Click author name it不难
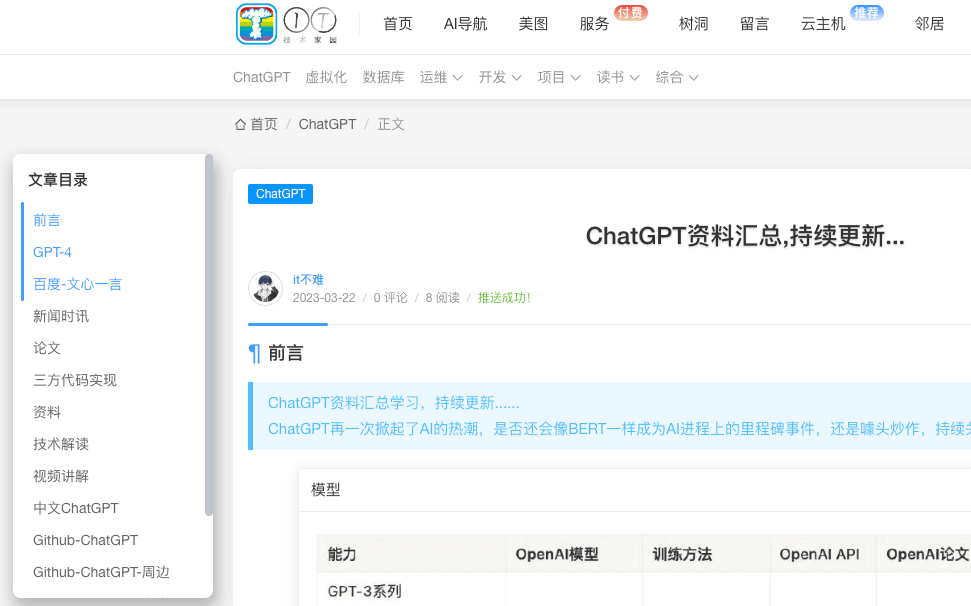The image size is (971, 606). click(308, 280)
